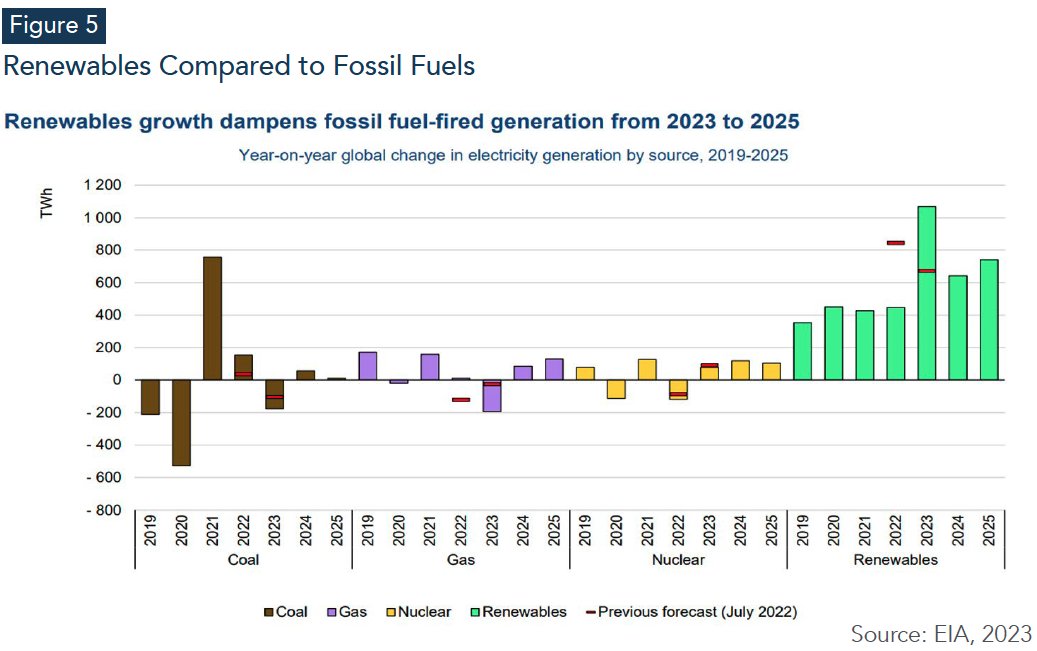Click the 'Previous forecast (July 2022)' legend text

coord(698,613)
